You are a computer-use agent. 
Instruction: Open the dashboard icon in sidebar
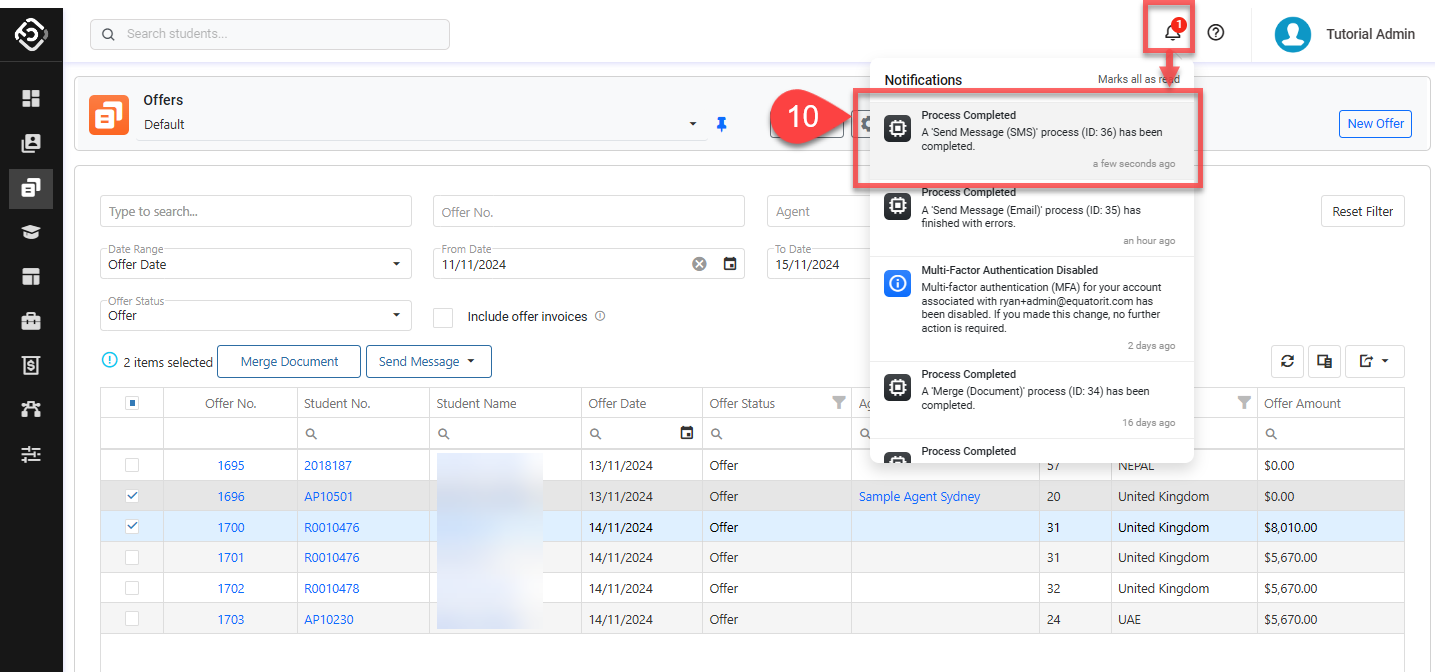point(31,98)
